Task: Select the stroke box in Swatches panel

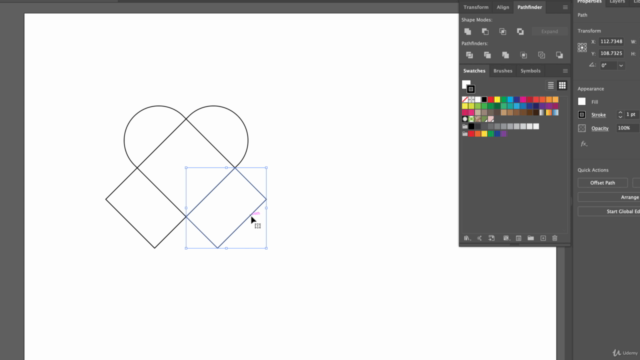Action: (x=471, y=89)
